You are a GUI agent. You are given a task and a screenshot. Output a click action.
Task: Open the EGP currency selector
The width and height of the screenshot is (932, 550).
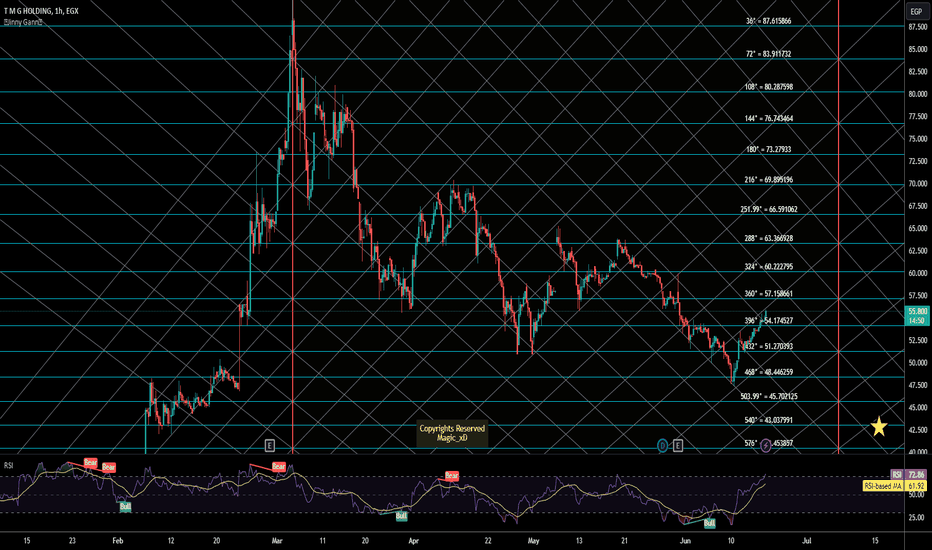pyautogui.click(x=917, y=11)
